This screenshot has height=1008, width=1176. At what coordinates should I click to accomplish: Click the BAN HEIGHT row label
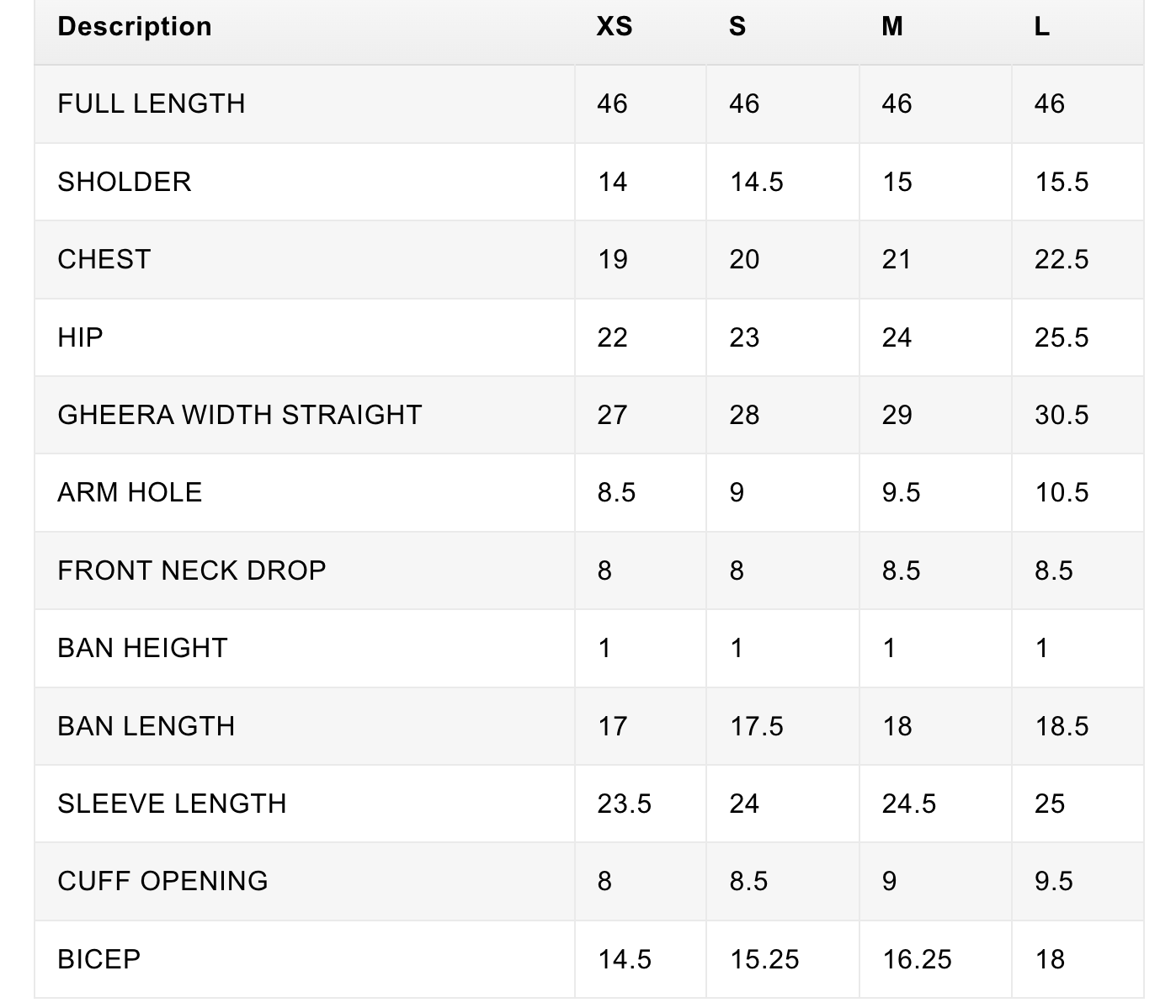click(142, 648)
